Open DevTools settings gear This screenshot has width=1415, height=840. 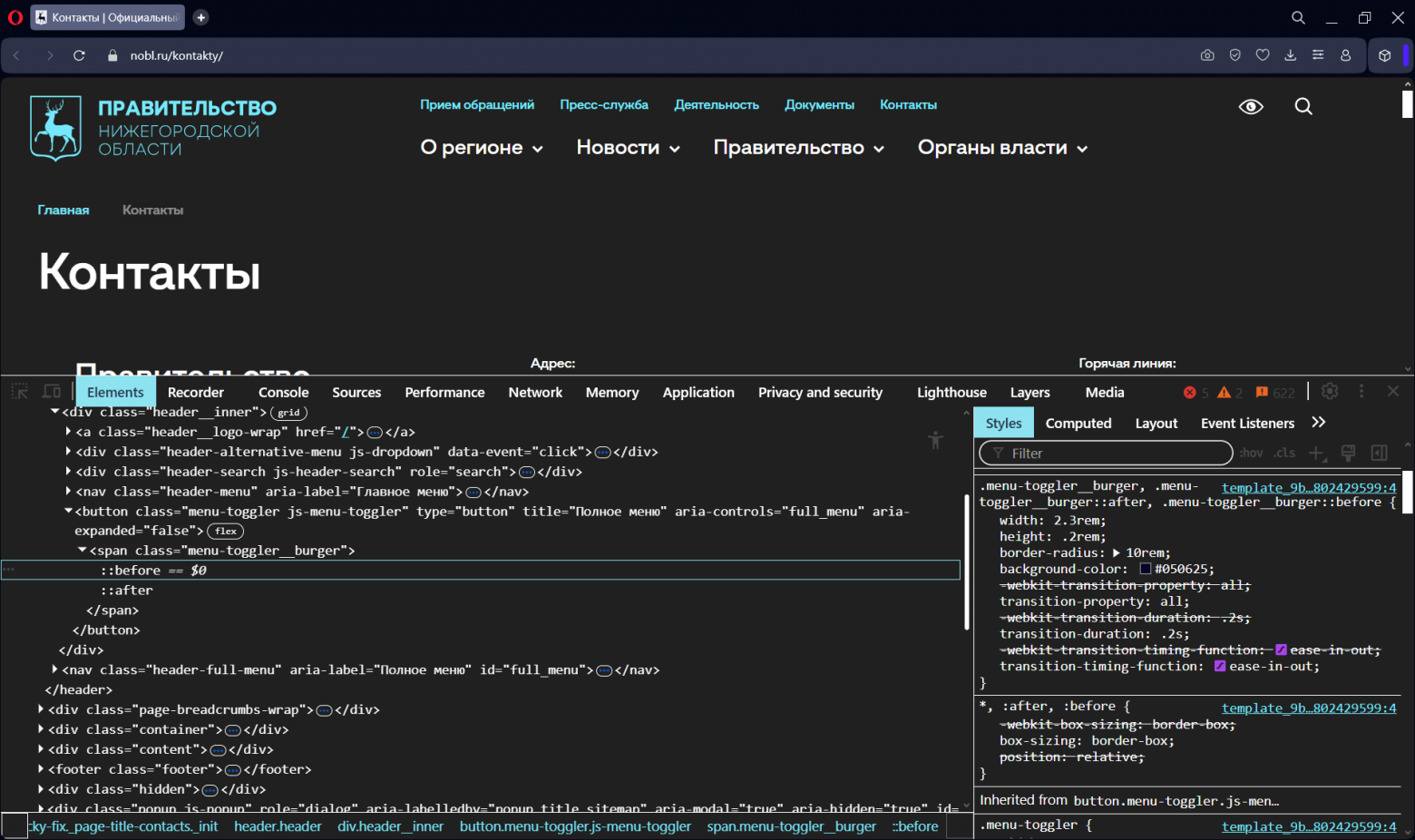[1330, 391]
